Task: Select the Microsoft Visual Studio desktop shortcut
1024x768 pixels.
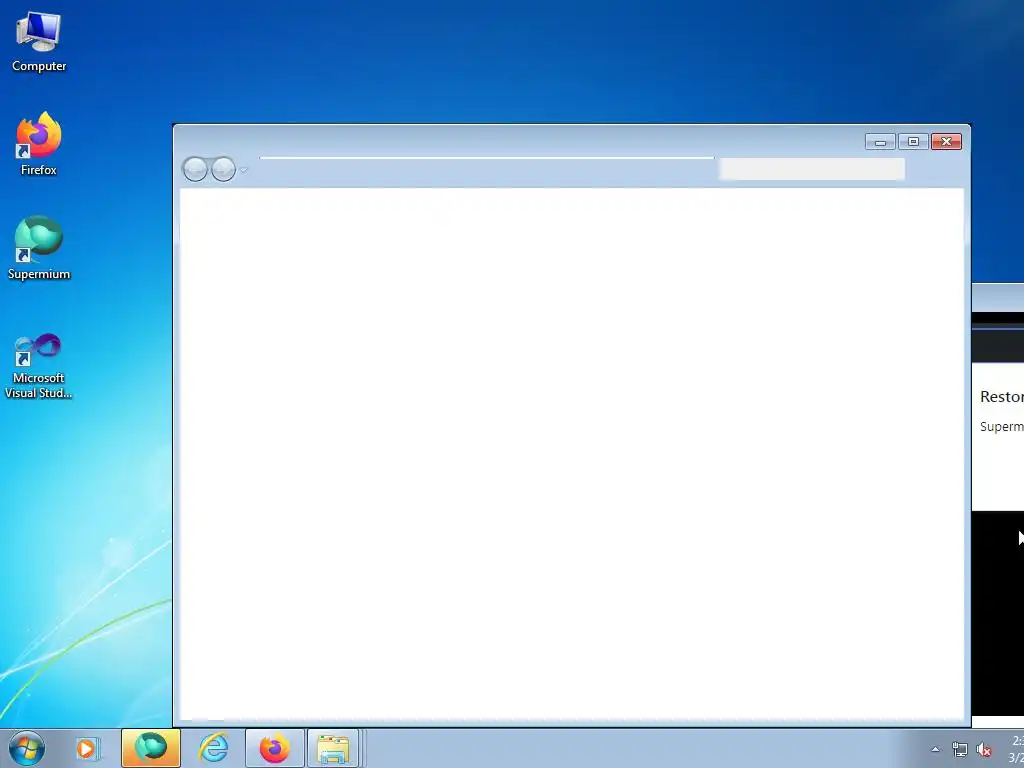Action: coord(39,366)
